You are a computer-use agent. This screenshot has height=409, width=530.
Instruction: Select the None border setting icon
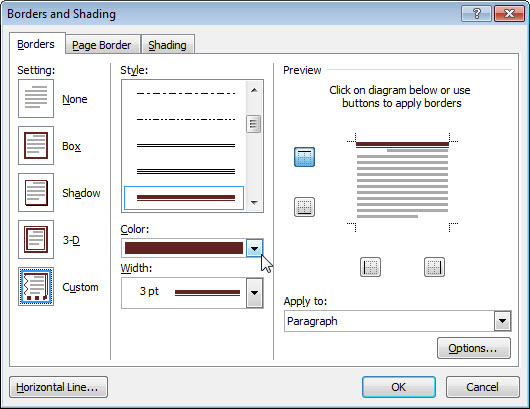click(36, 99)
